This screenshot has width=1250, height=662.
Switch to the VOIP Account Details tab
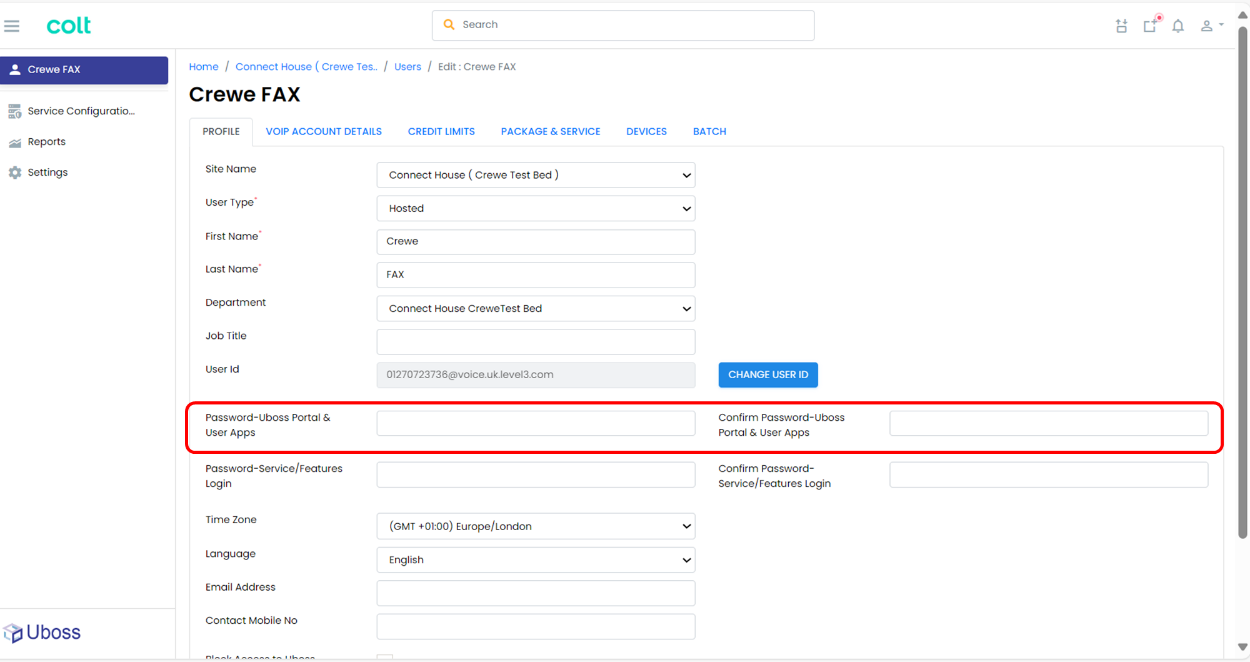(323, 131)
